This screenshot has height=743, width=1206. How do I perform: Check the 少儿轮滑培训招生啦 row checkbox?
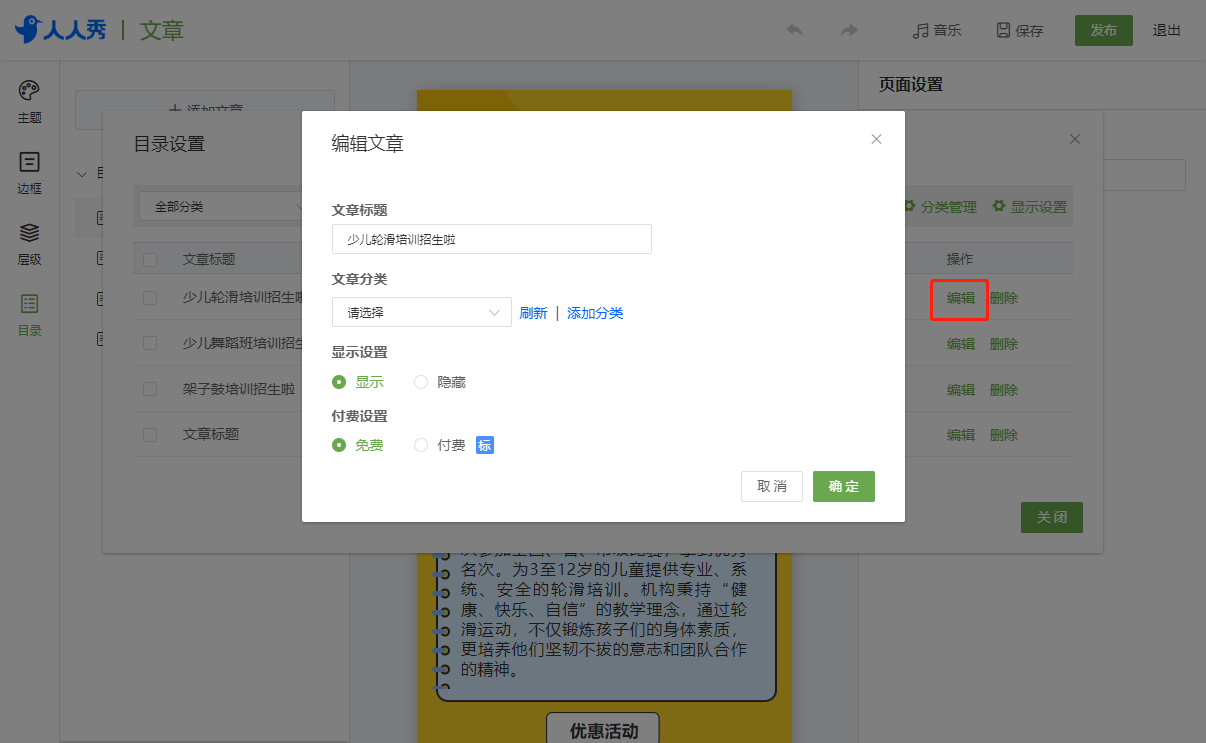coord(150,297)
